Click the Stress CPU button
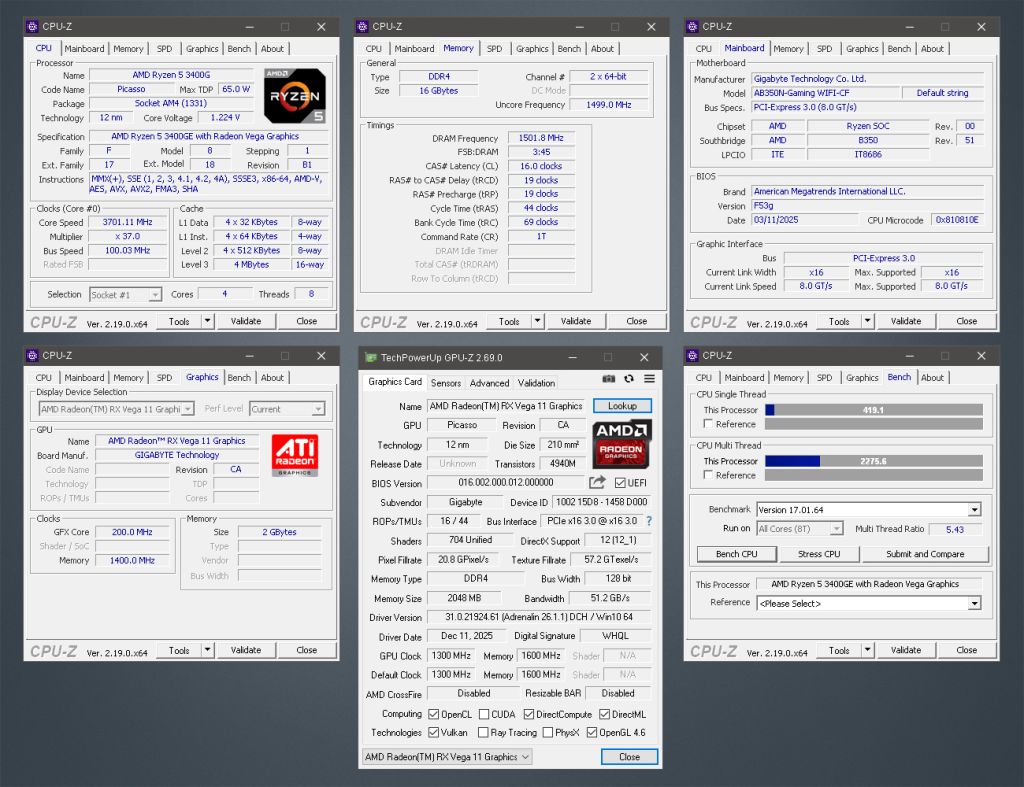This screenshot has height=787, width=1024. 819,554
